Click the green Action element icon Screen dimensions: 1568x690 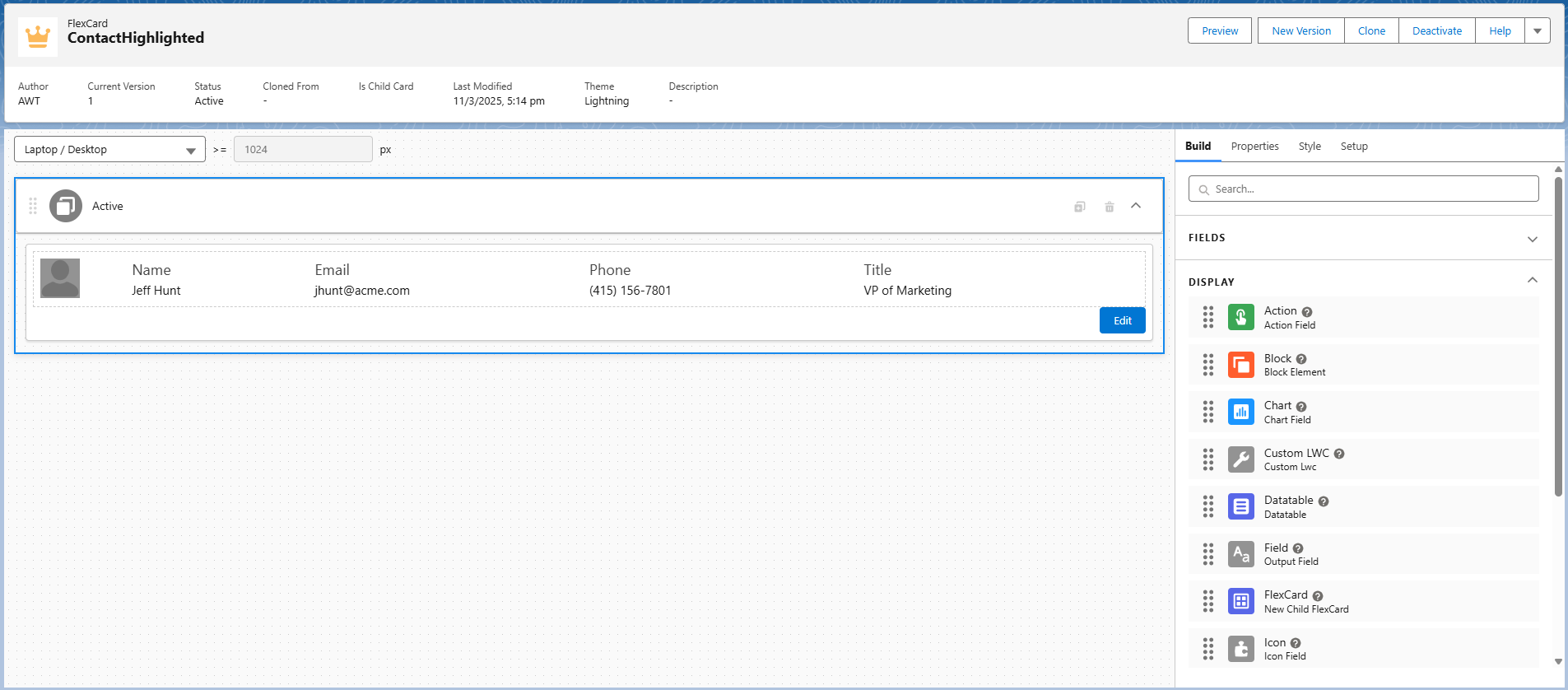[x=1240, y=317]
